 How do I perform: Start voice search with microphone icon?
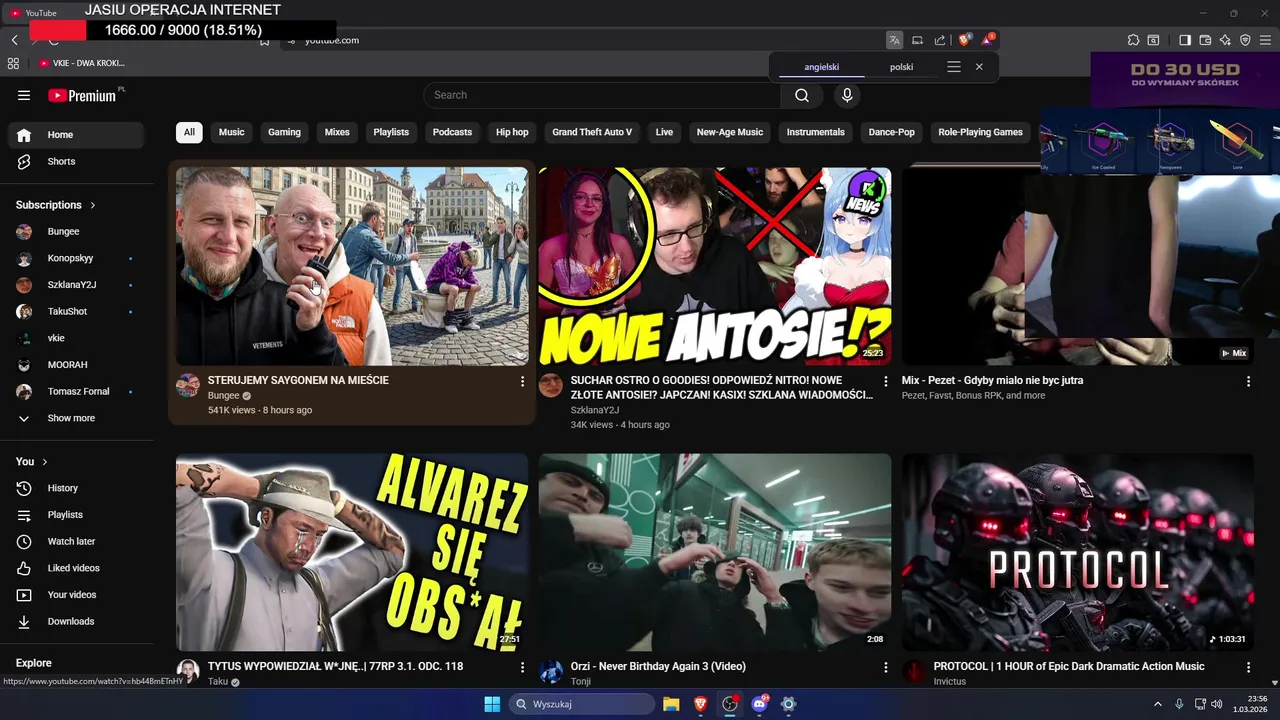(x=847, y=95)
